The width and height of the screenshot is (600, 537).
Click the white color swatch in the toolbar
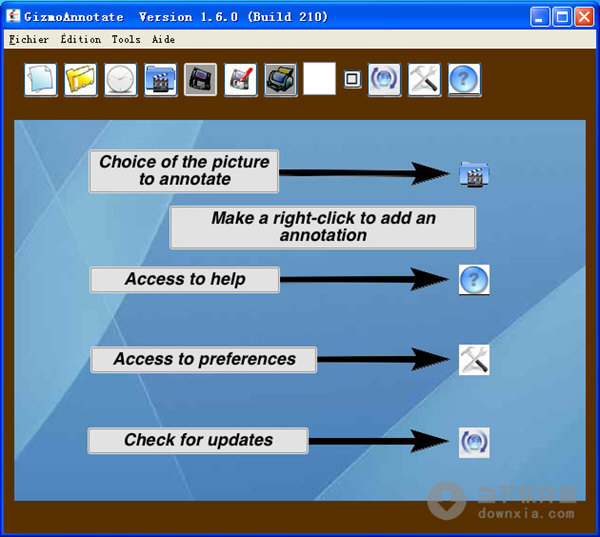[x=319, y=79]
